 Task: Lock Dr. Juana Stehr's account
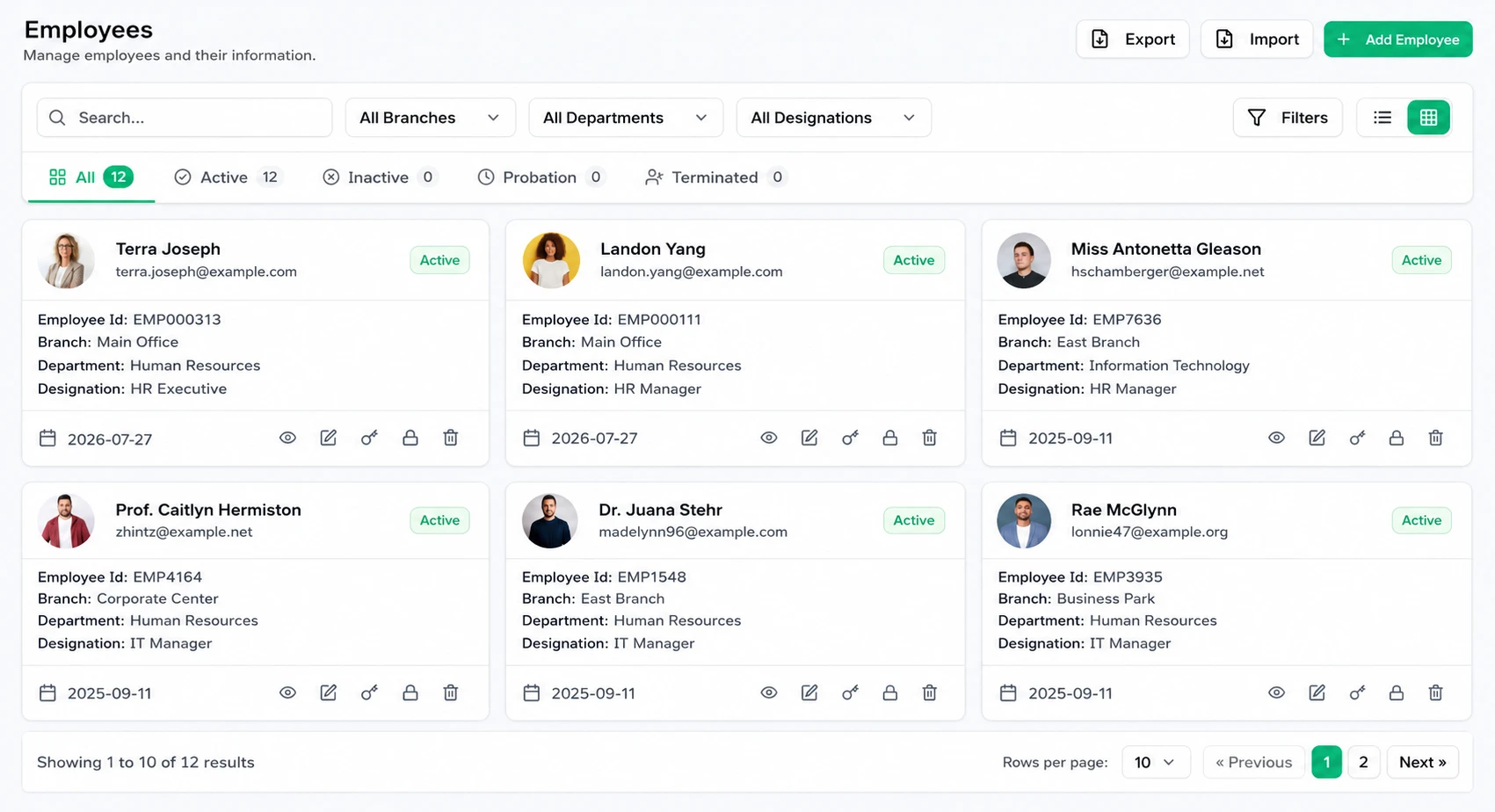890,692
